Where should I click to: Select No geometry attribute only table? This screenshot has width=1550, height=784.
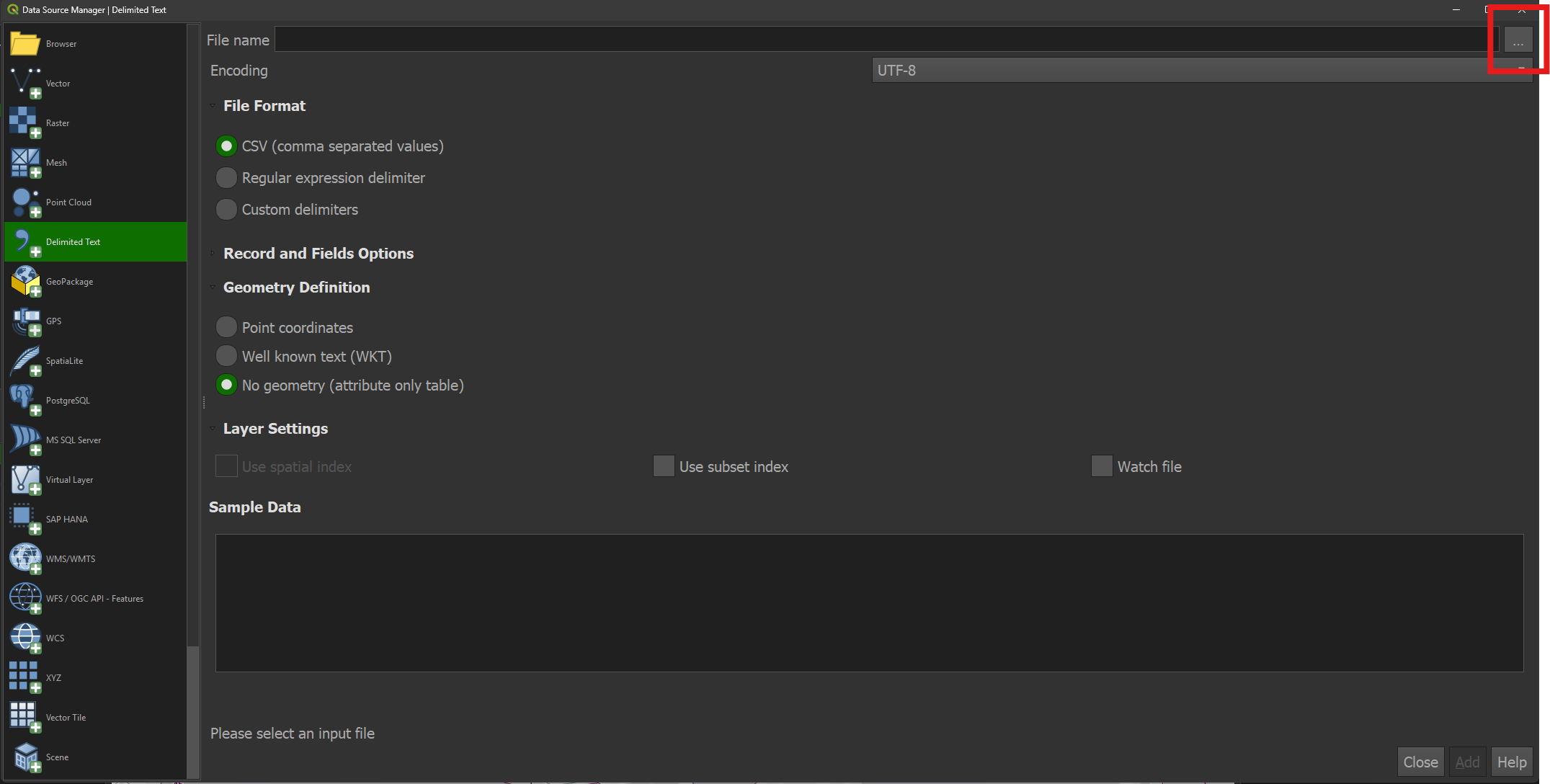[226, 385]
